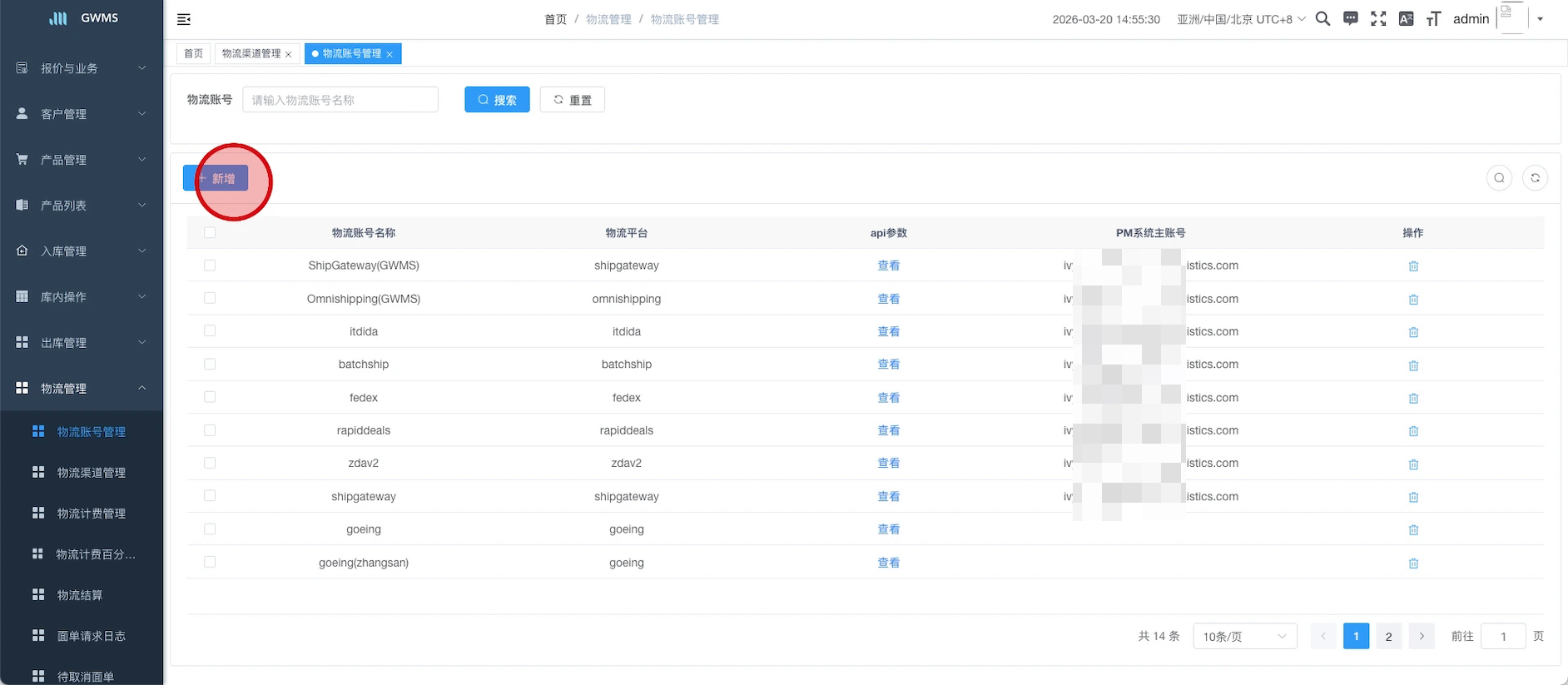Open the messages chat bubble icon
The width and height of the screenshot is (1568, 685).
click(1351, 18)
